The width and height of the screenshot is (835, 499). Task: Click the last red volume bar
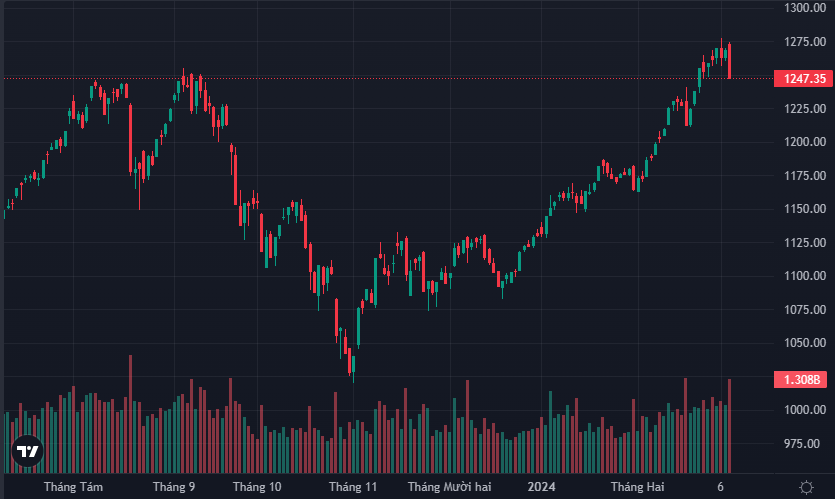pyautogui.click(x=730, y=425)
